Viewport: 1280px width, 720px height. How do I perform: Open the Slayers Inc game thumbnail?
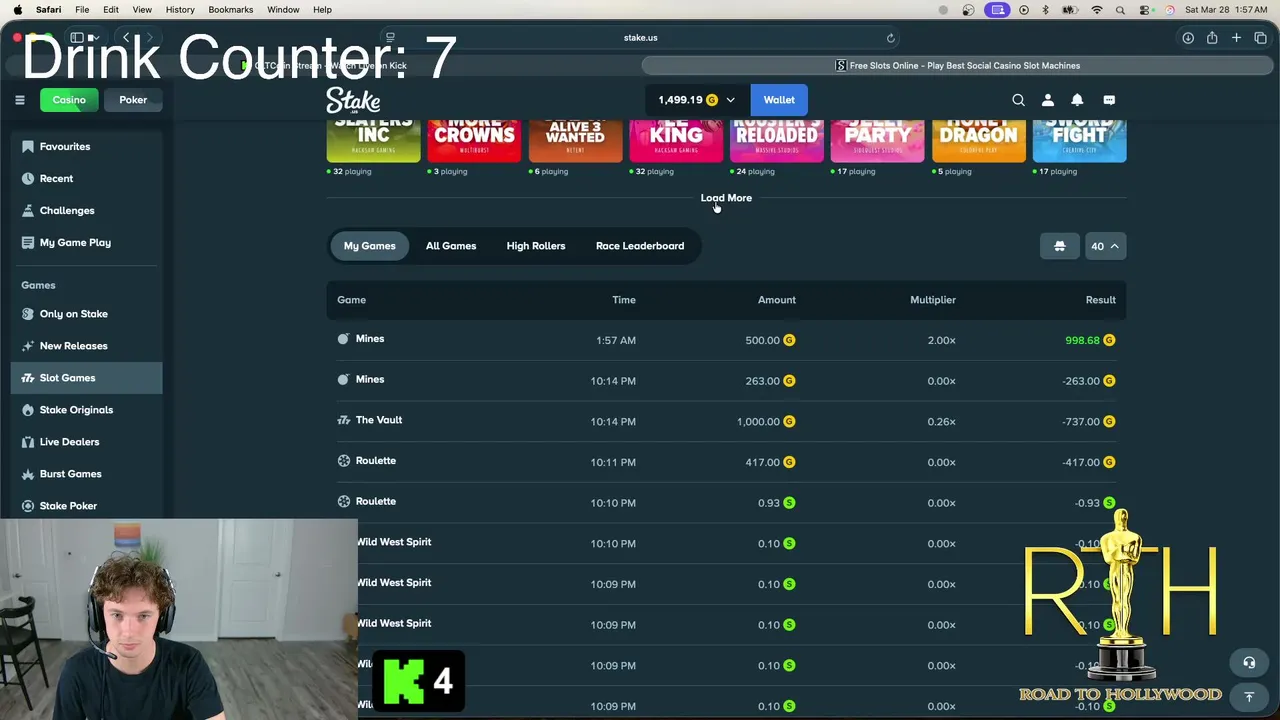click(373, 140)
